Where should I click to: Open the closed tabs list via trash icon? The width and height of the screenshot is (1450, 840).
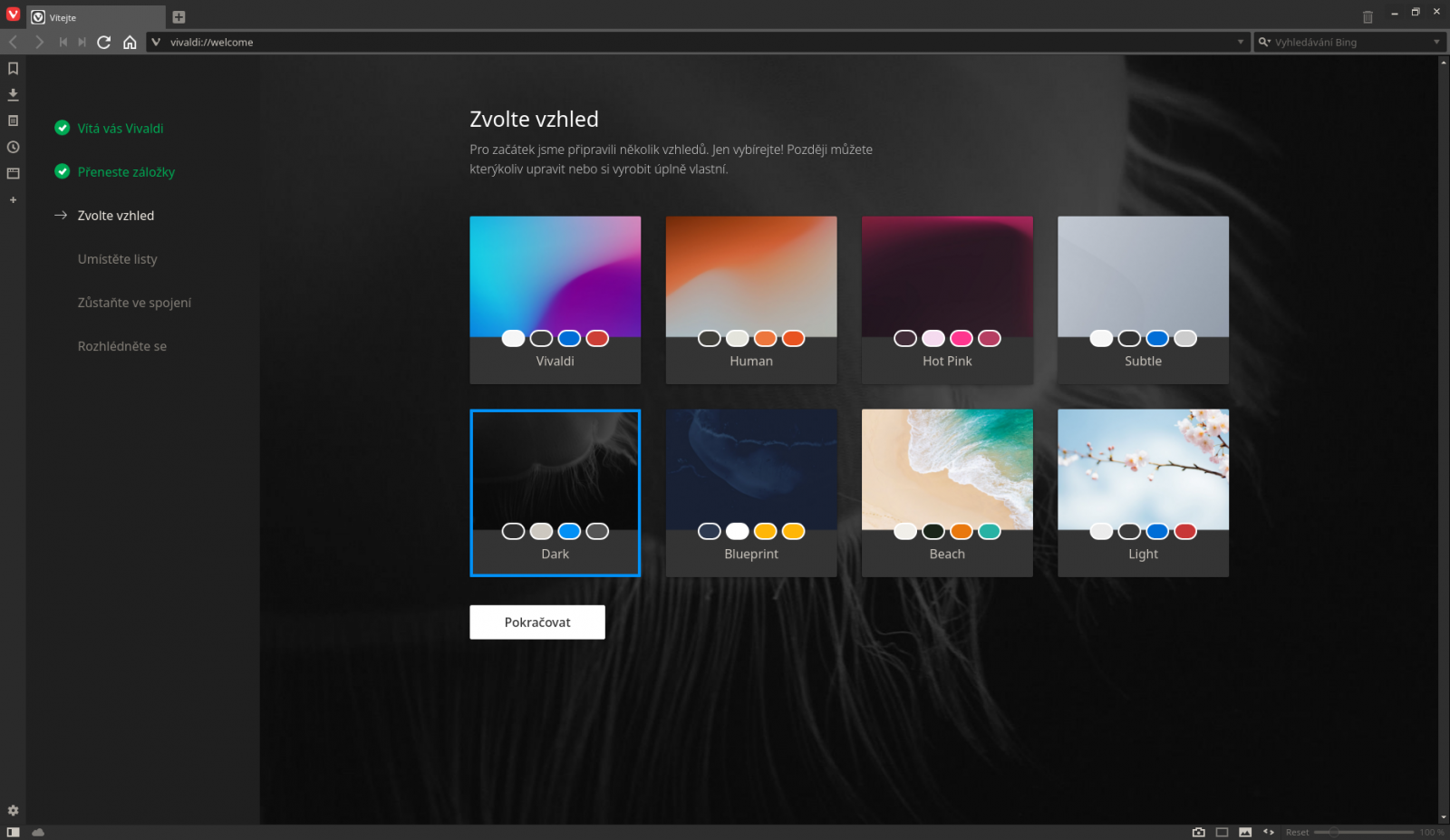pos(1368,15)
